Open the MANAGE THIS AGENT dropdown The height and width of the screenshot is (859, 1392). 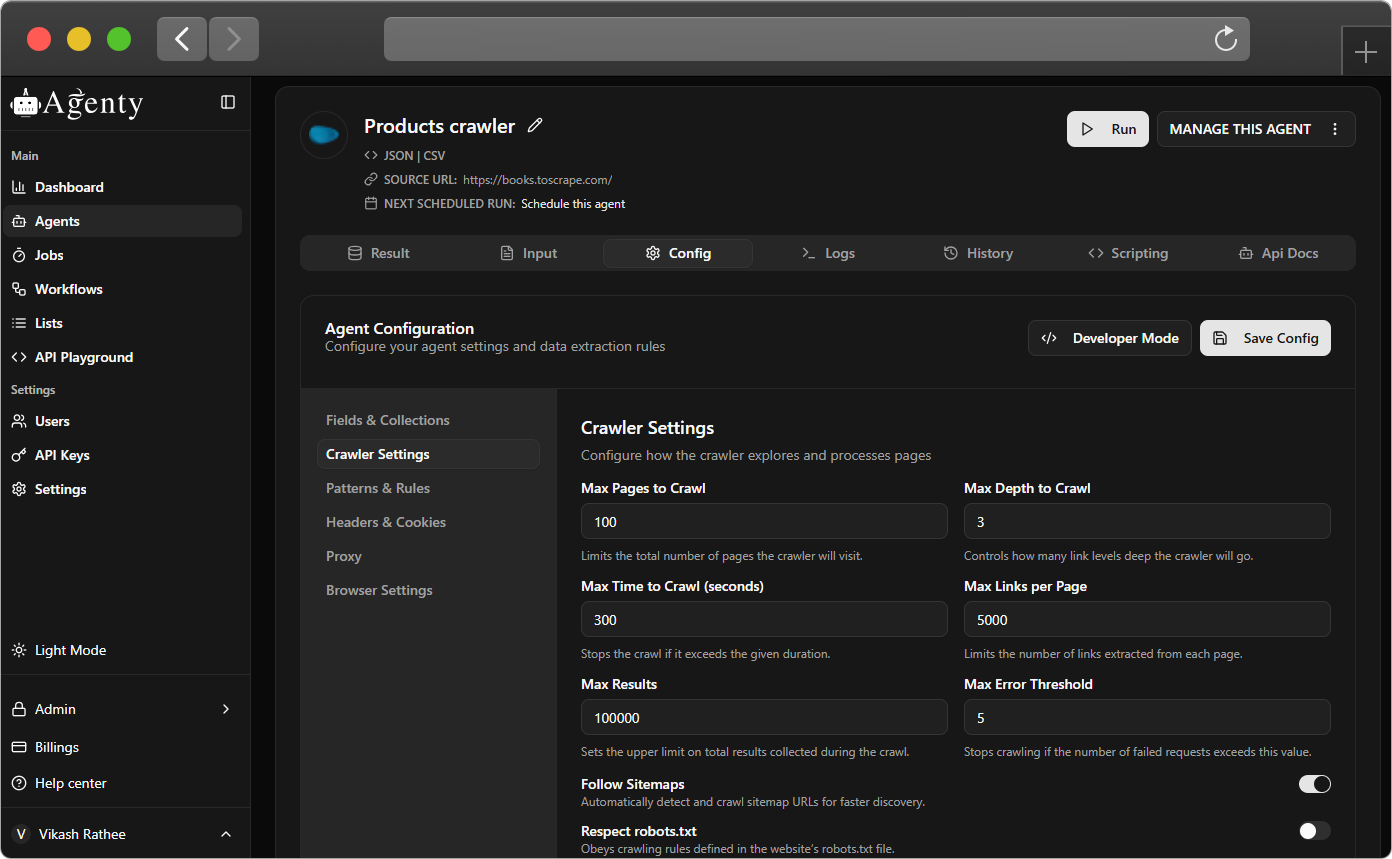point(1240,129)
